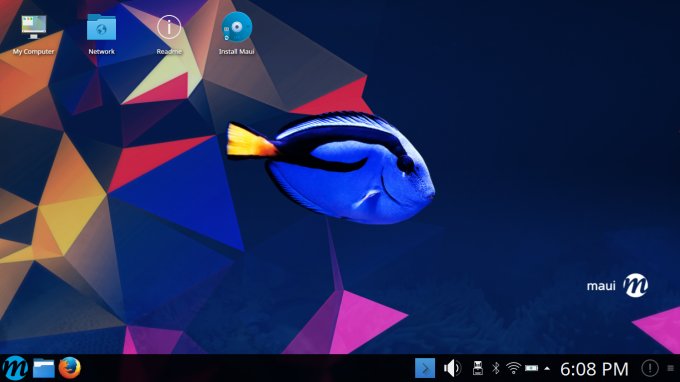
Task: Click the blue fish on the wallpaper
Action: click(331, 167)
